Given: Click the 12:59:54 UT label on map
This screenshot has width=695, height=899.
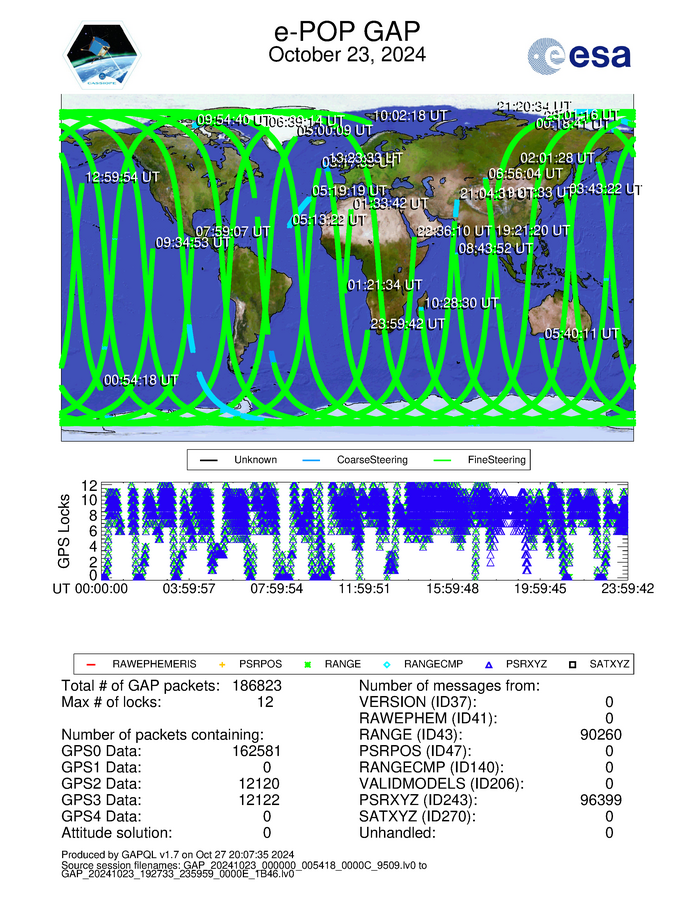Looking at the screenshot, I should [122, 176].
